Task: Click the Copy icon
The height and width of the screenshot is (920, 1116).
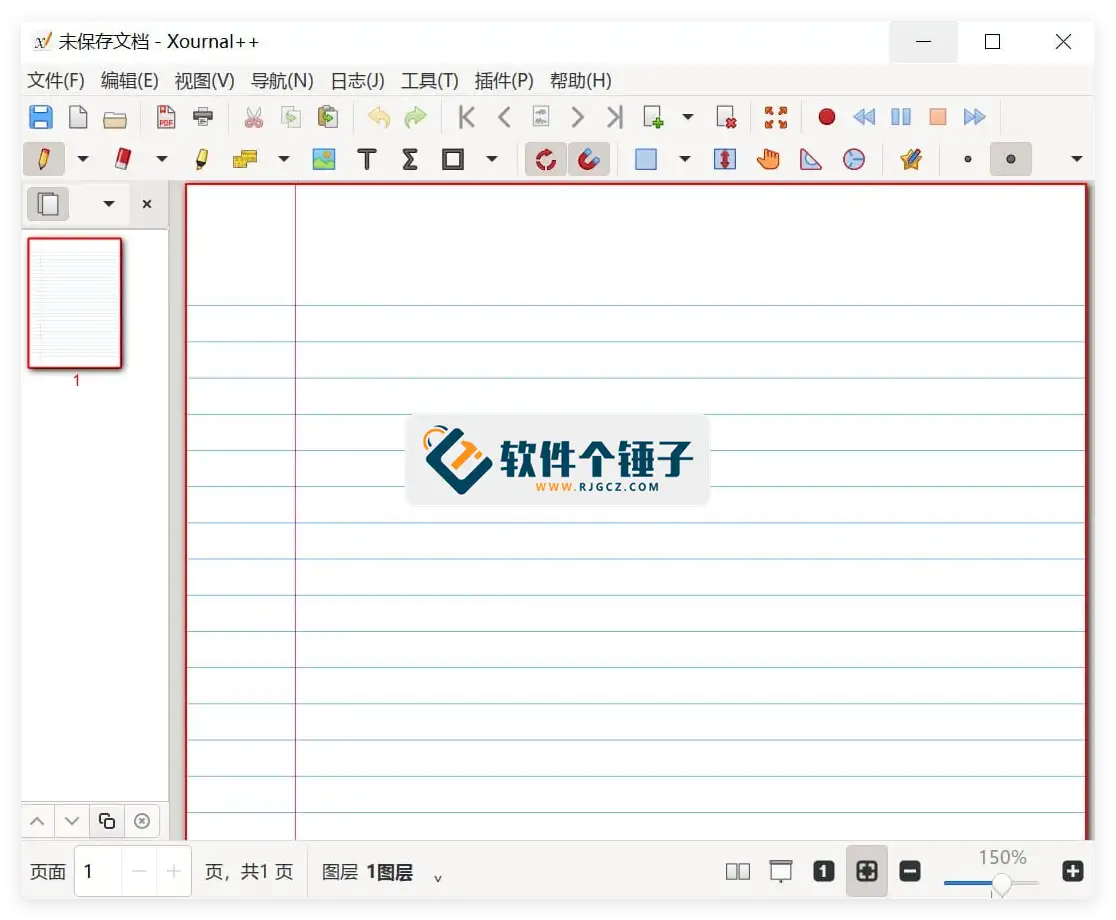Action: pos(290,117)
